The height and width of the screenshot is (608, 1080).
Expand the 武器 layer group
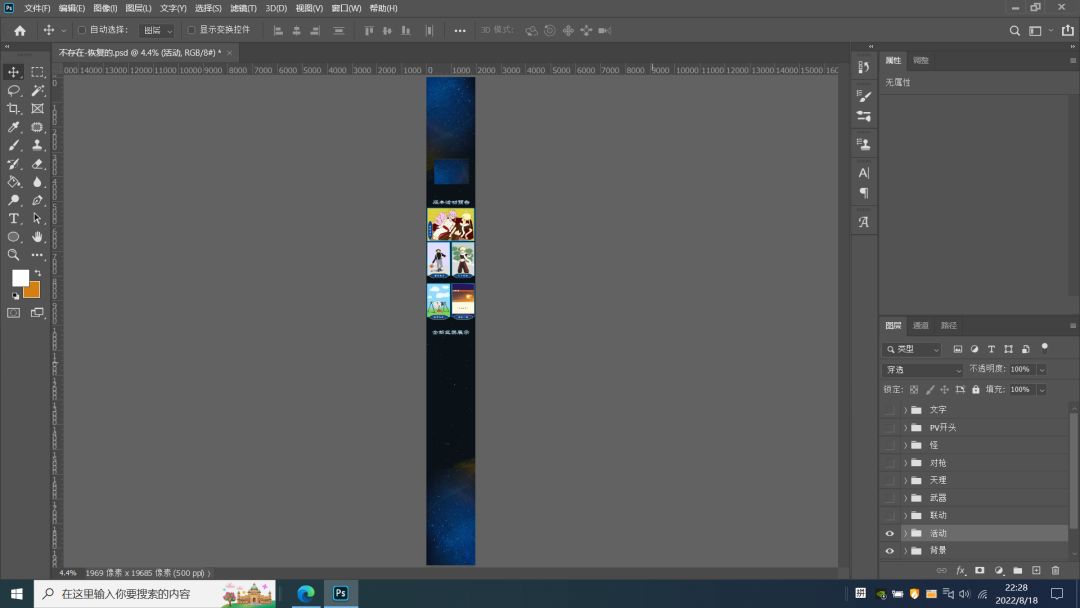tap(906, 498)
